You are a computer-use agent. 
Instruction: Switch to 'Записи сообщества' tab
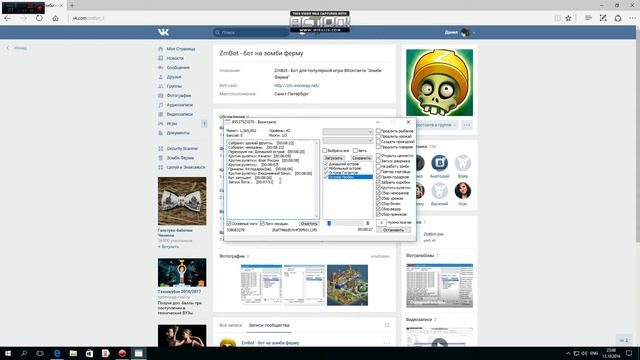pos(269,325)
